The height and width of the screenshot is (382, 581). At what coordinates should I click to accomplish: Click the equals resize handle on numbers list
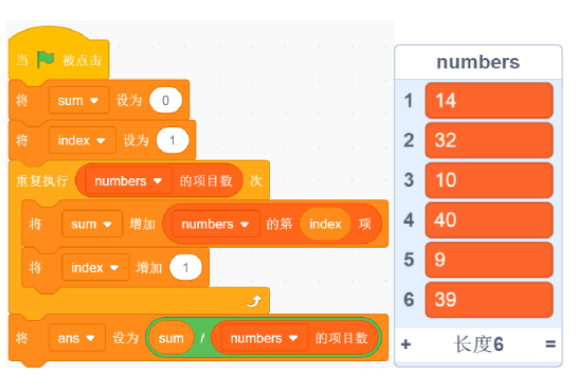click(x=550, y=344)
